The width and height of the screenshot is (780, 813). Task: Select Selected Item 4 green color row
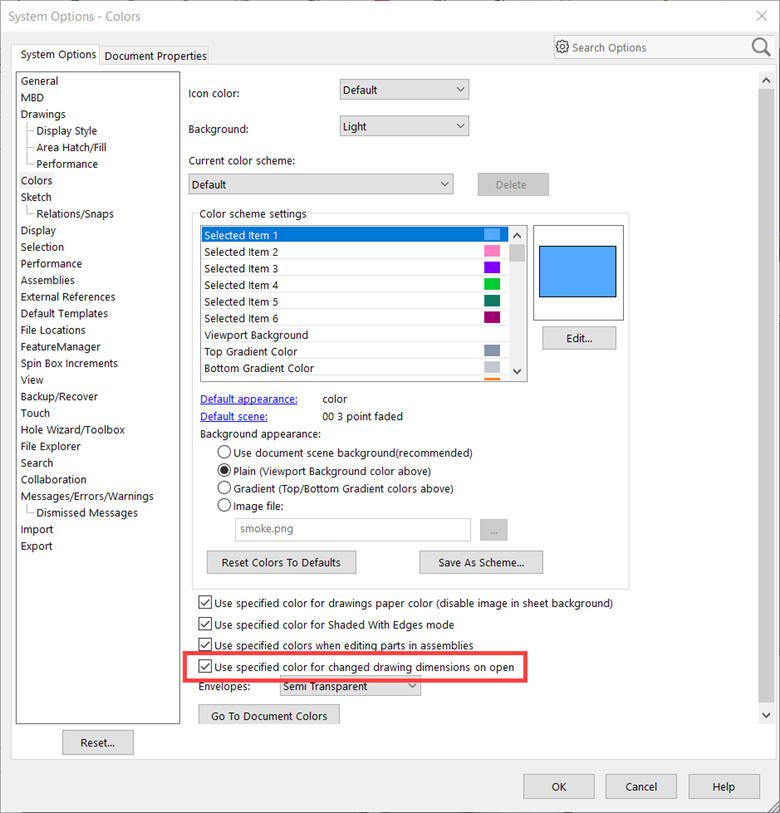click(x=355, y=285)
